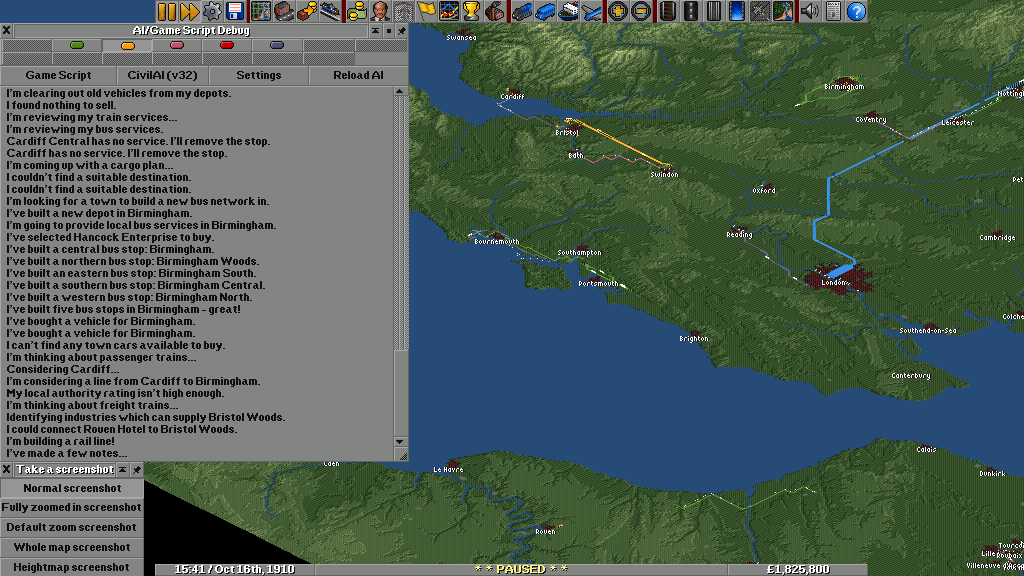
Task: Select the green company AI slot
Action: click(x=77, y=45)
